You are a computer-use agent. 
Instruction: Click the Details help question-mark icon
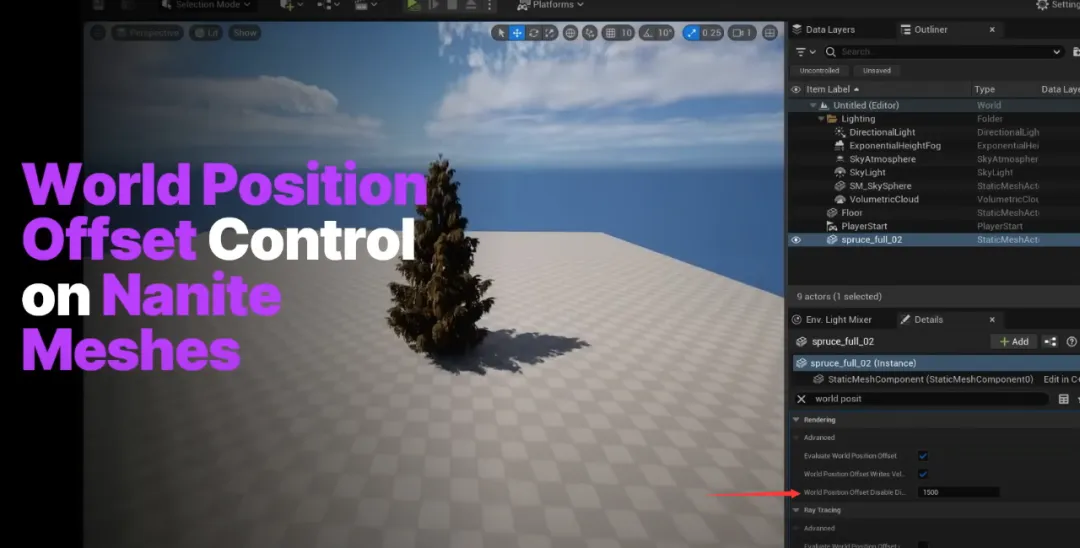[x=1071, y=341]
